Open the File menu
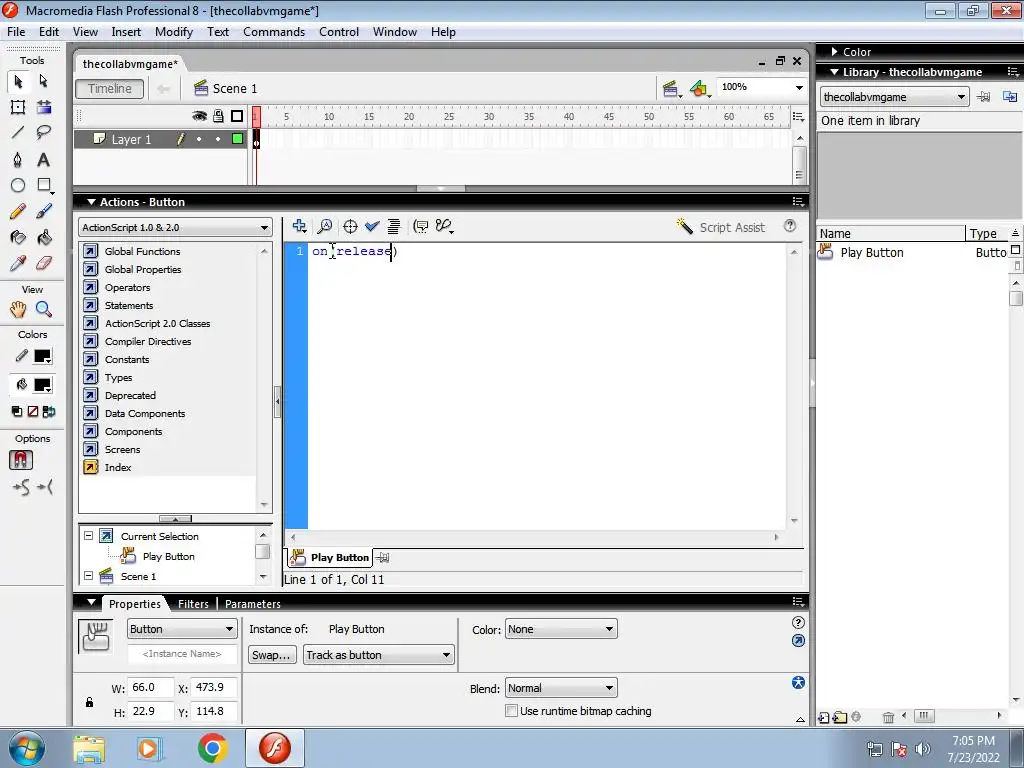1024x768 pixels. [16, 31]
